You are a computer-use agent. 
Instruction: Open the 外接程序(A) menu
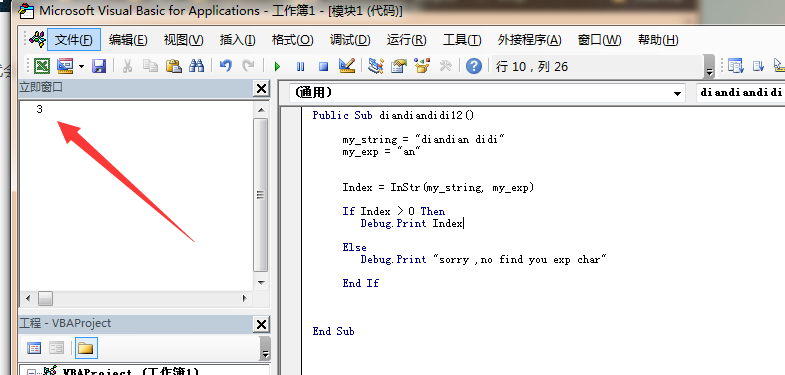tap(530, 40)
